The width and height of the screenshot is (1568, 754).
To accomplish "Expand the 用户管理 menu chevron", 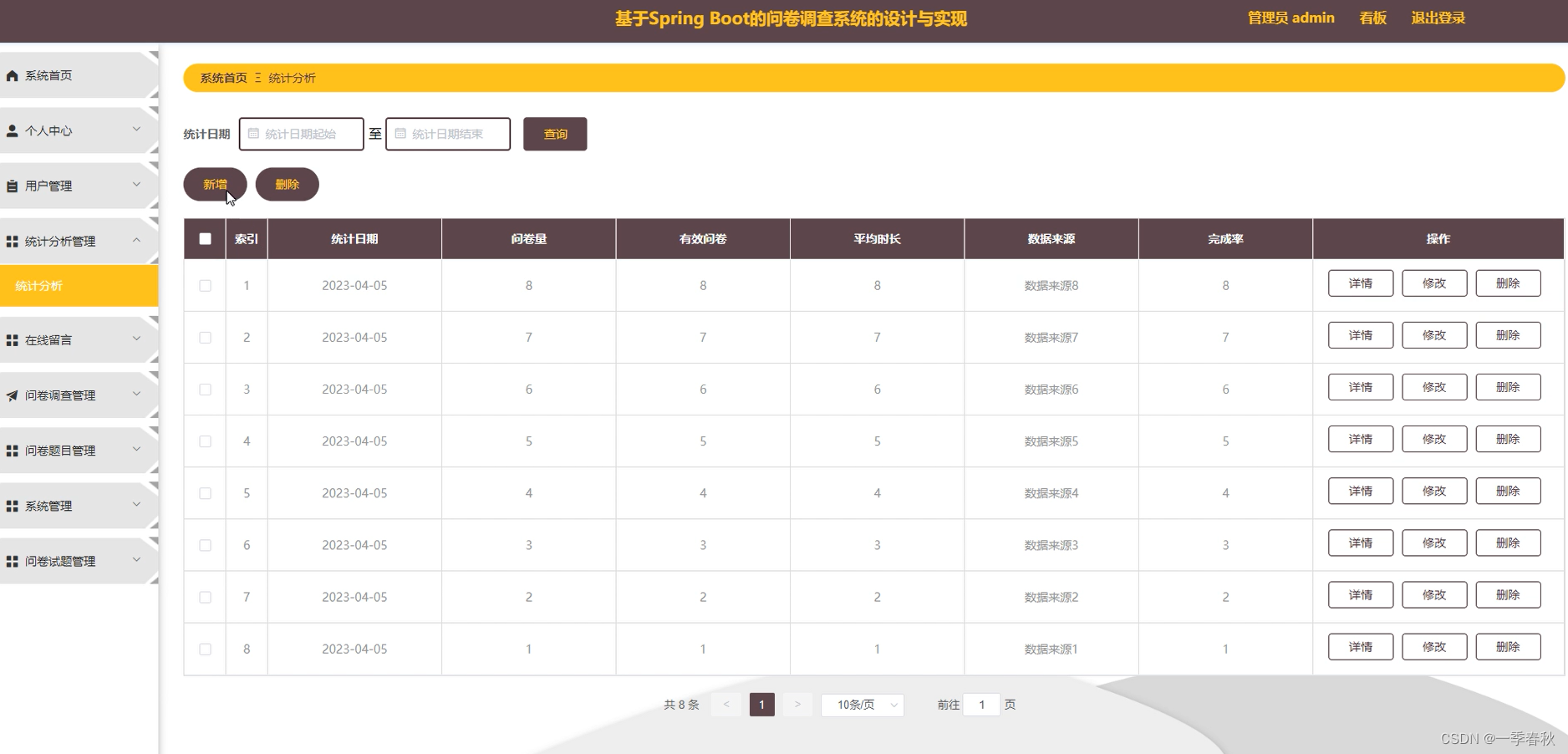I will (136, 184).
